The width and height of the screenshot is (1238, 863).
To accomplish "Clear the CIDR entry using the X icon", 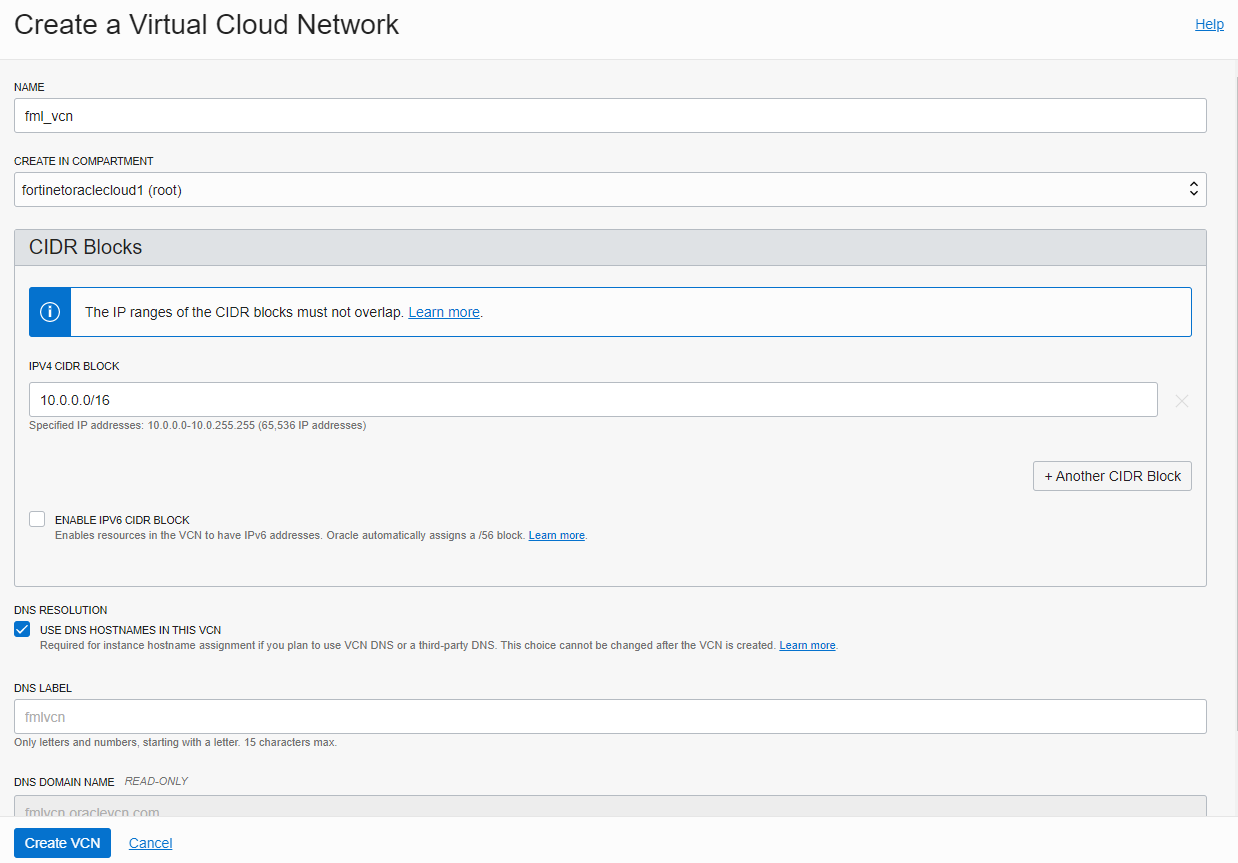I will (x=1181, y=400).
